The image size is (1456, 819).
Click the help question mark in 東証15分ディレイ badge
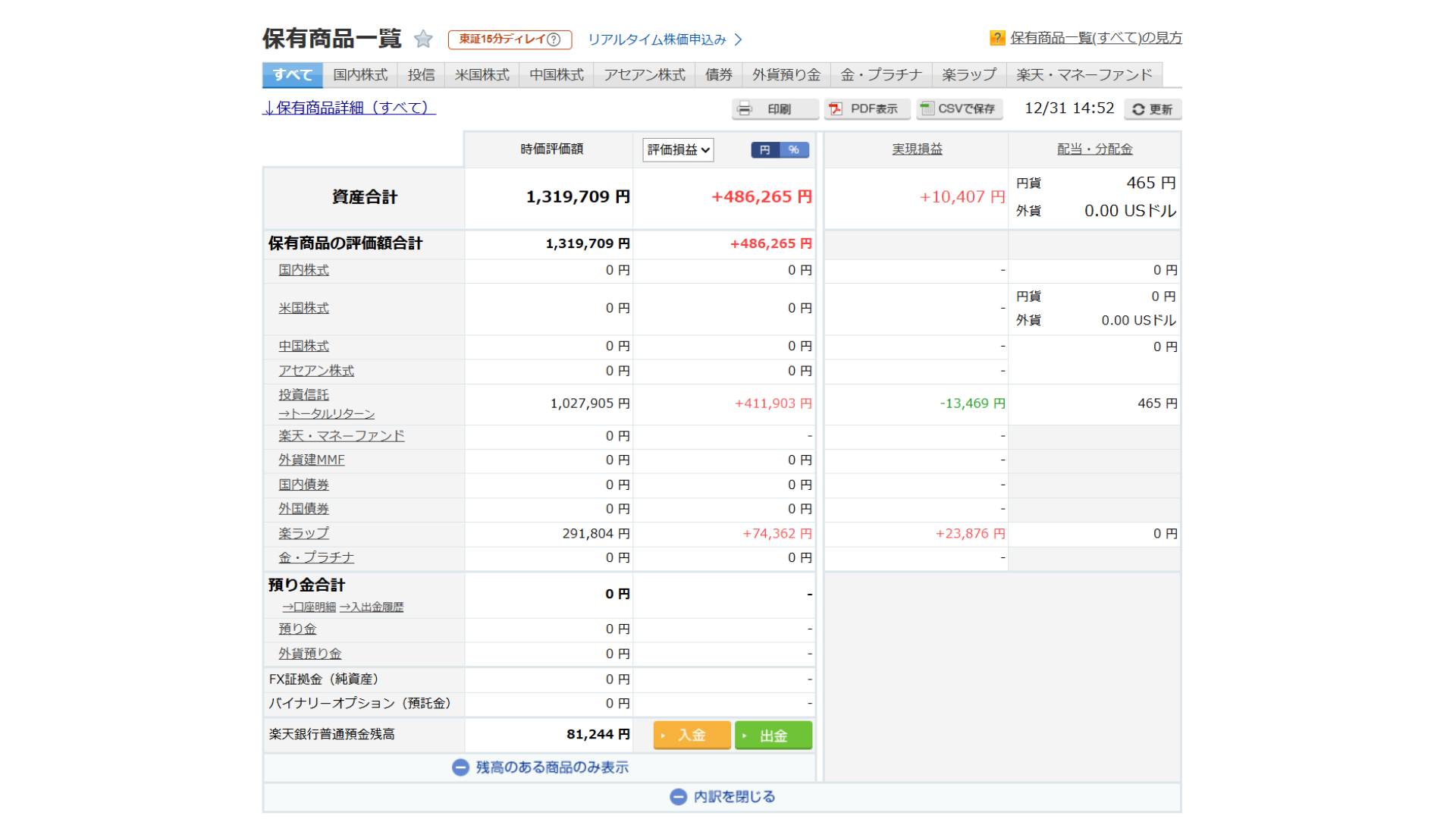pyautogui.click(x=554, y=39)
